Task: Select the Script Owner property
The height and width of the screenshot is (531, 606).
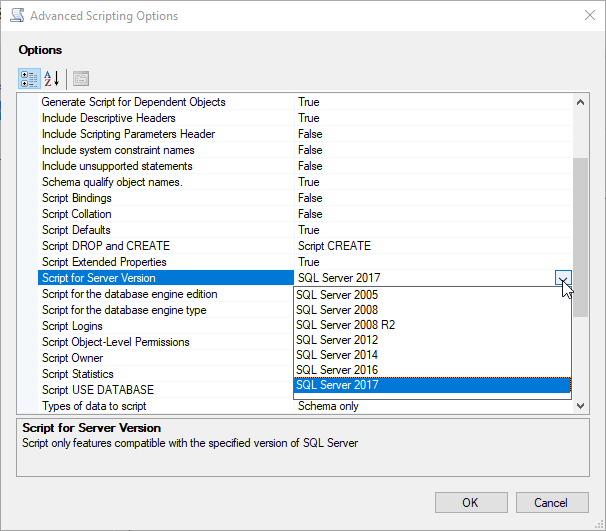Action: tap(166, 358)
